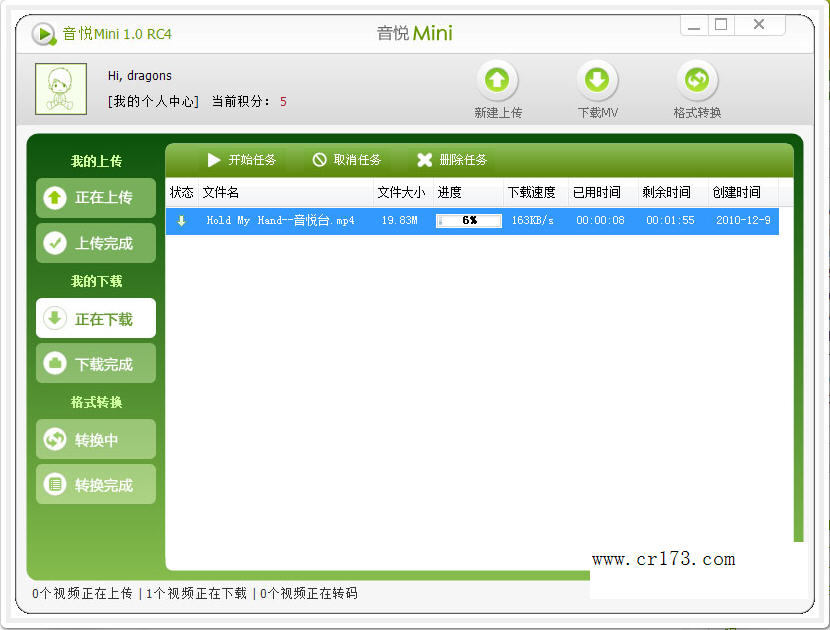830x630 pixels.
Task: Click the 音悦Mini app logo icon
Action: (x=44, y=34)
